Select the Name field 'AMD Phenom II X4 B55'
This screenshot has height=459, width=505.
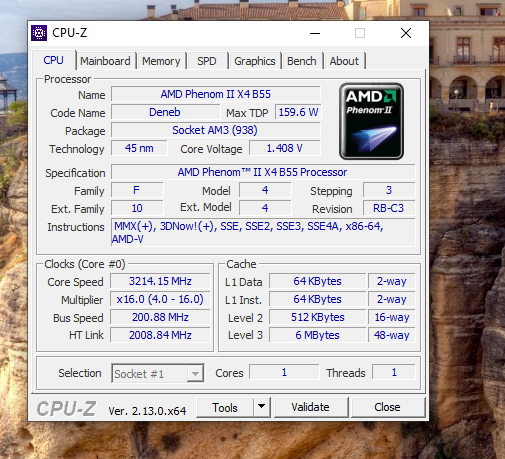point(216,94)
